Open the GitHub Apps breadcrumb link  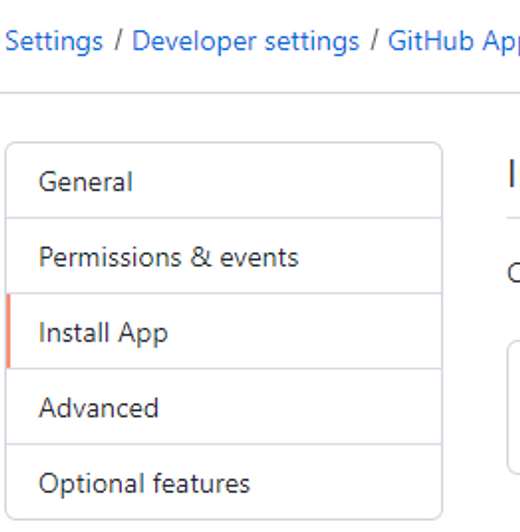pos(454,42)
